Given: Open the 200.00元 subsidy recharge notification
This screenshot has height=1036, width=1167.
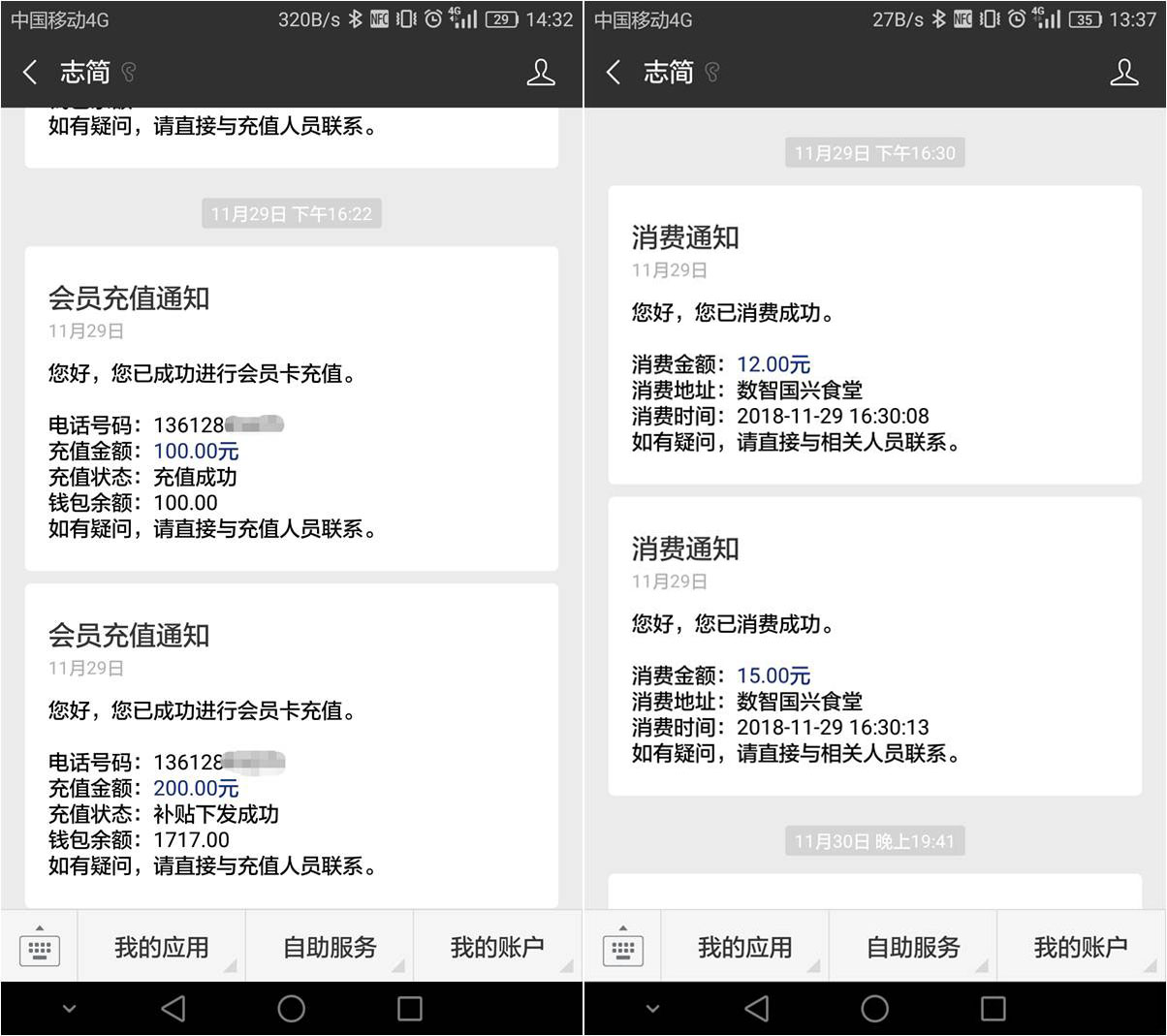Looking at the screenshot, I should click(x=291, y=745).
